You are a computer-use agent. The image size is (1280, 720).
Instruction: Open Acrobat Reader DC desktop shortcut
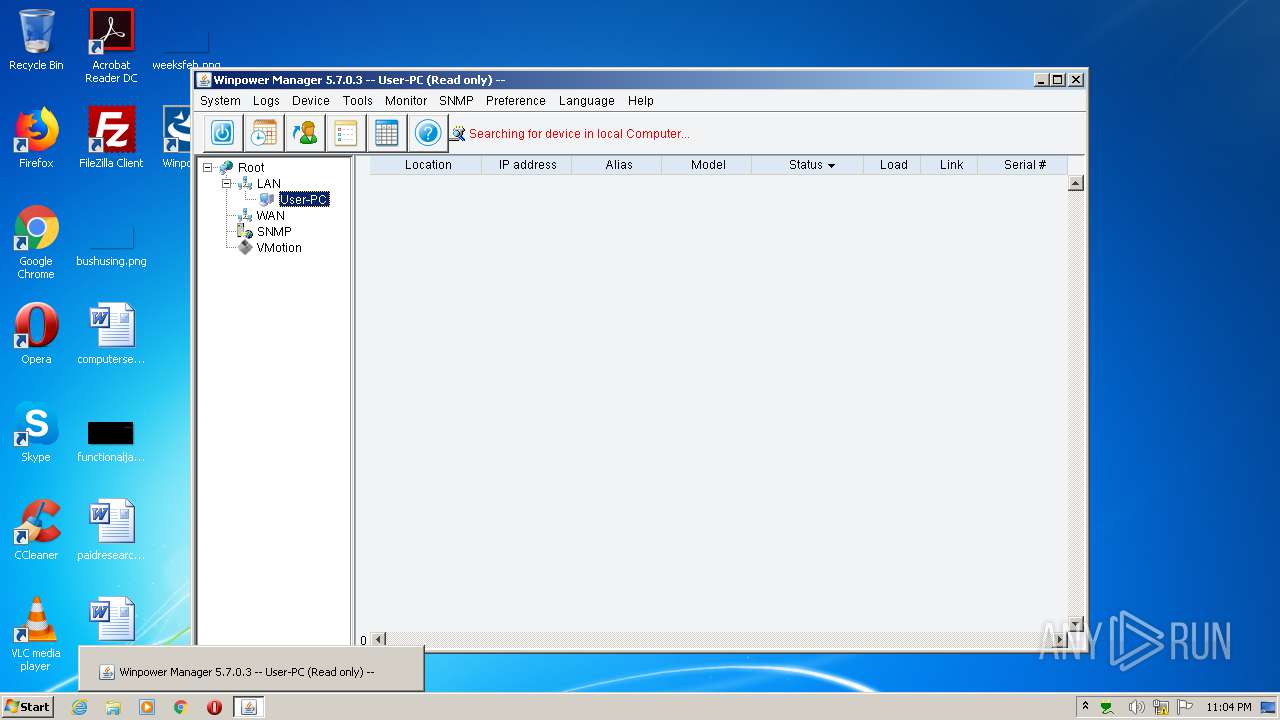tap(111, 46)
